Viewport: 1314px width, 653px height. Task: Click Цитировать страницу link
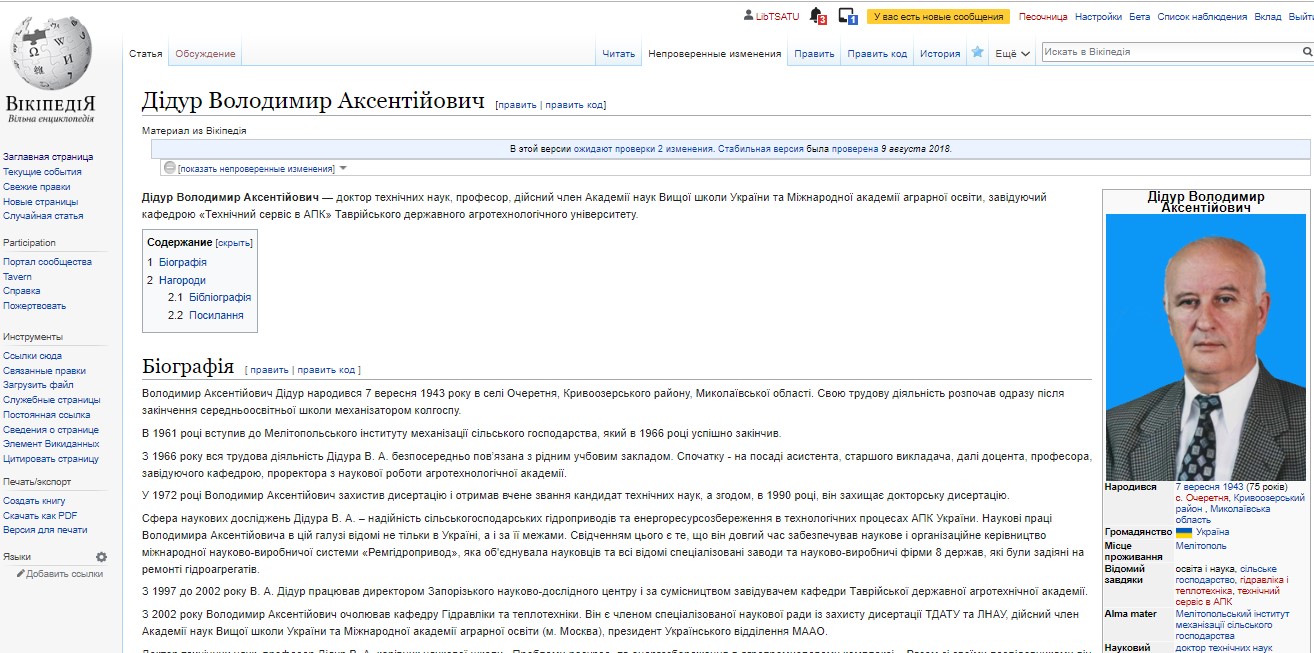click(51, 459)
